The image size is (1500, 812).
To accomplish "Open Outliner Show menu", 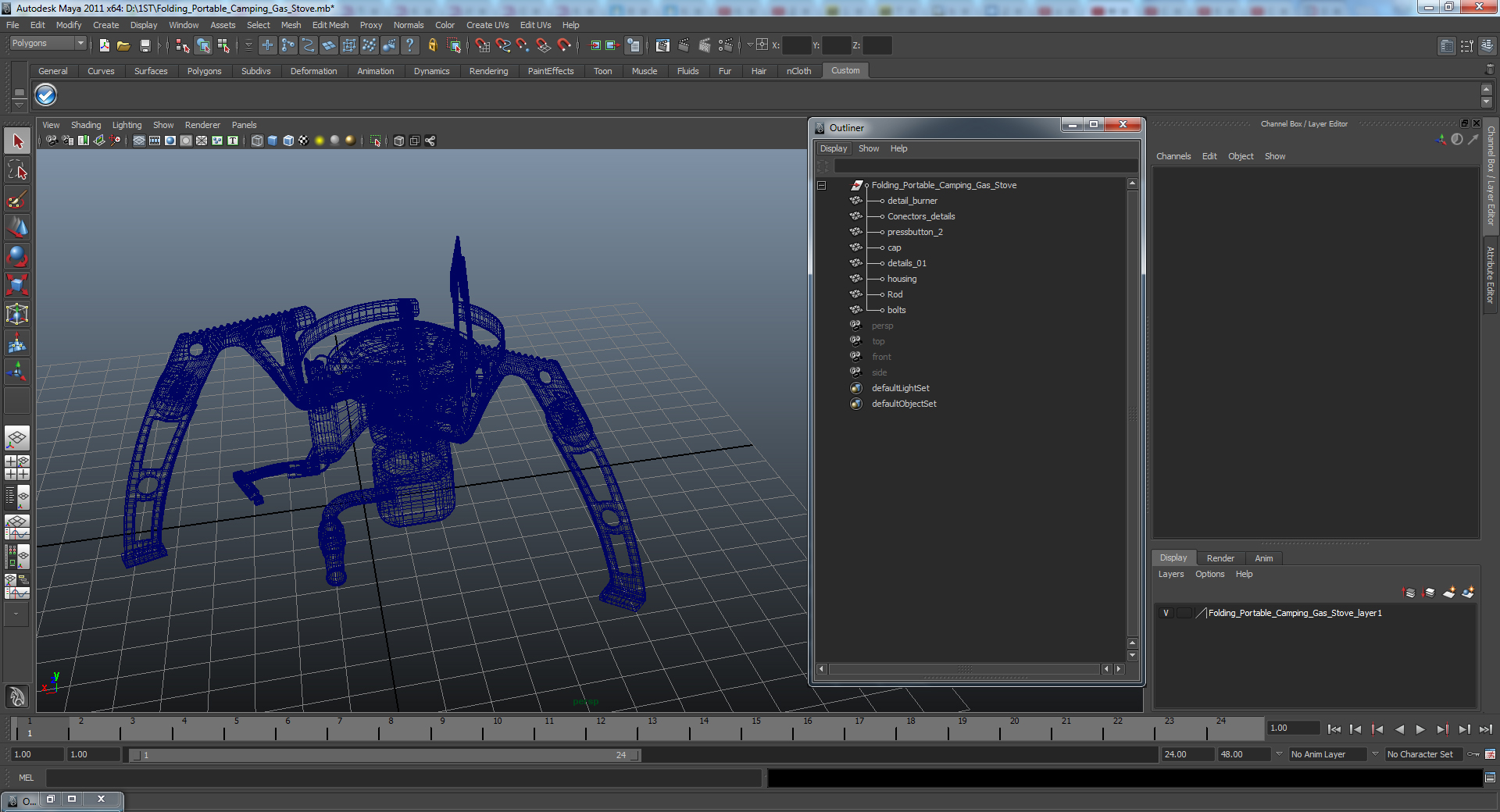I will point(869,148).
